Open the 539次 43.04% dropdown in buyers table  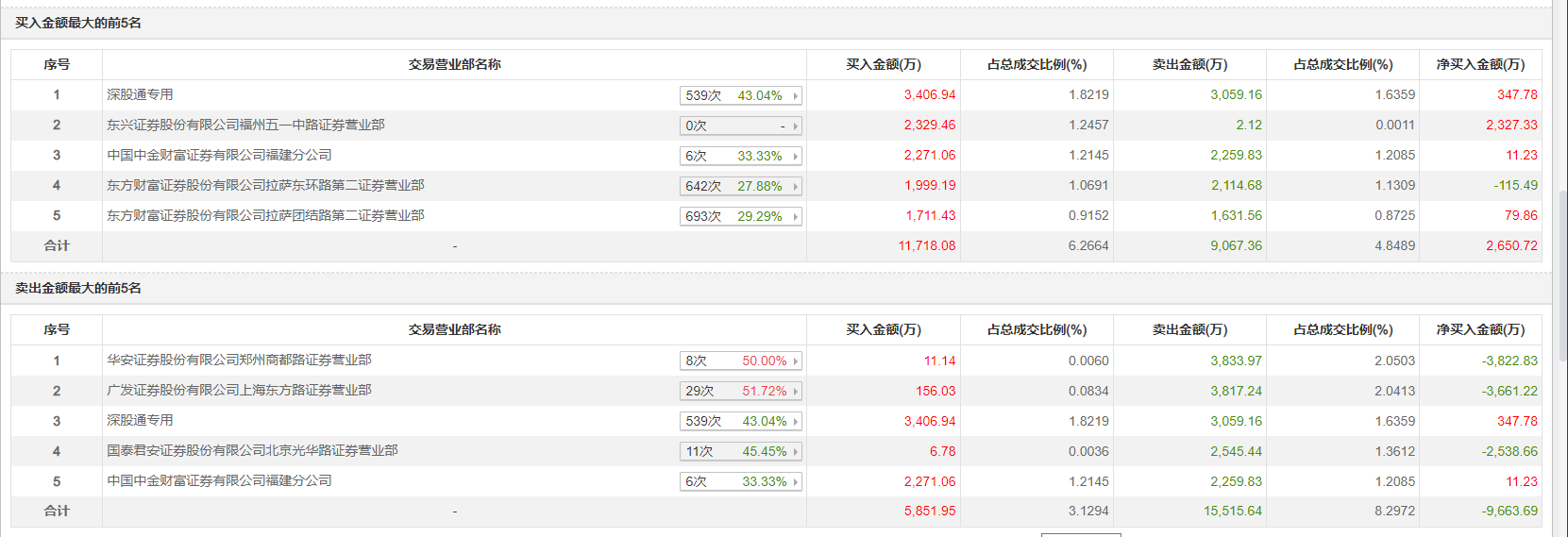[740, 95]
